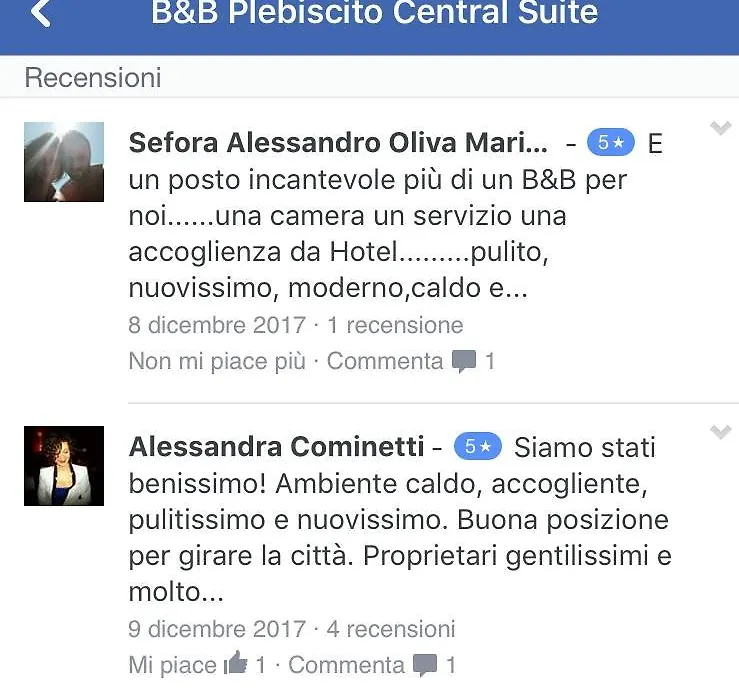The image size is (739, 700).
Task: Toggle 'Non mi piace più' on first review
Action: click(217, 362)
